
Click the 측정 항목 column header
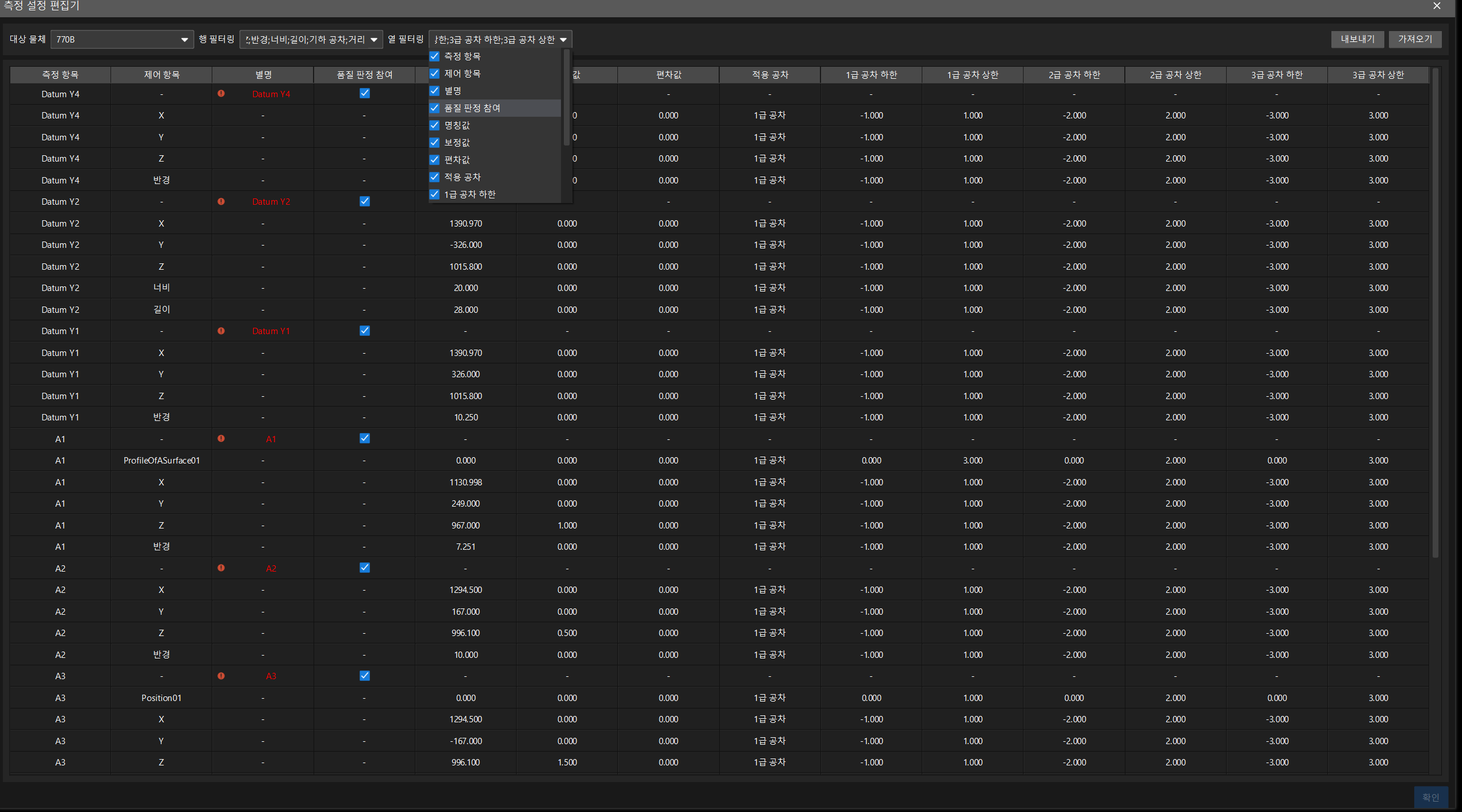coord(60,75)
